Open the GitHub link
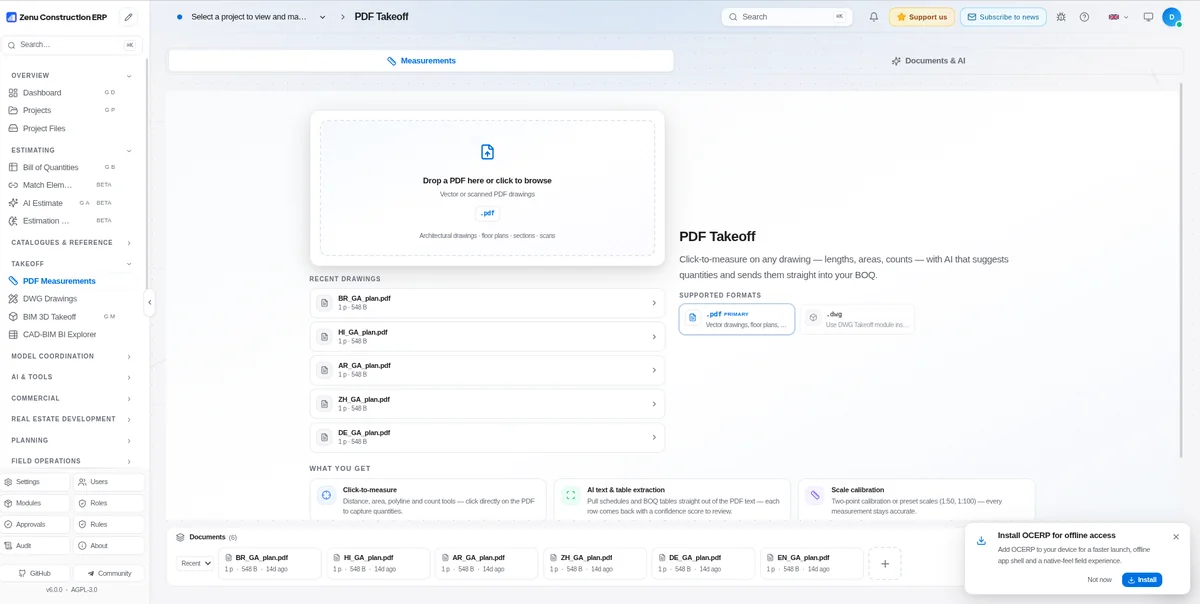Viewport: 1200px width, 604px height. pos(36,573)
